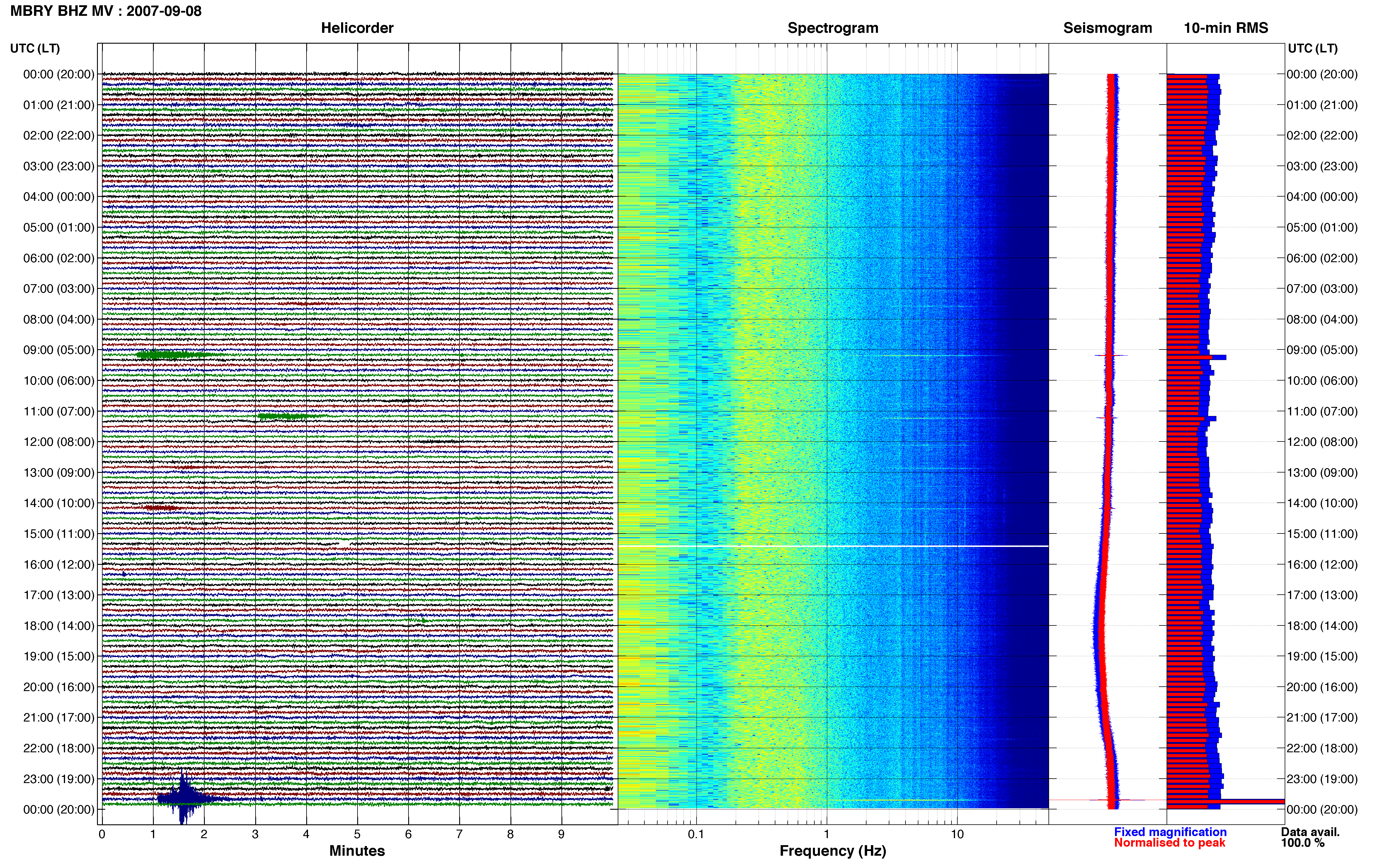Click the minute tick label '5'
Viewport: 1389px width, 868px height.
357,834
